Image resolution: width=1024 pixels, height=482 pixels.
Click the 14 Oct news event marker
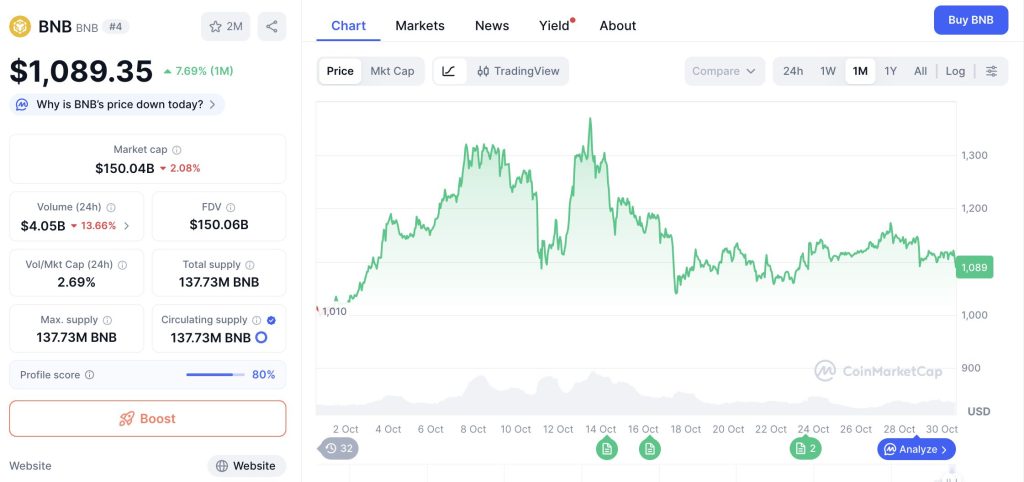click(x=606, y=448)
